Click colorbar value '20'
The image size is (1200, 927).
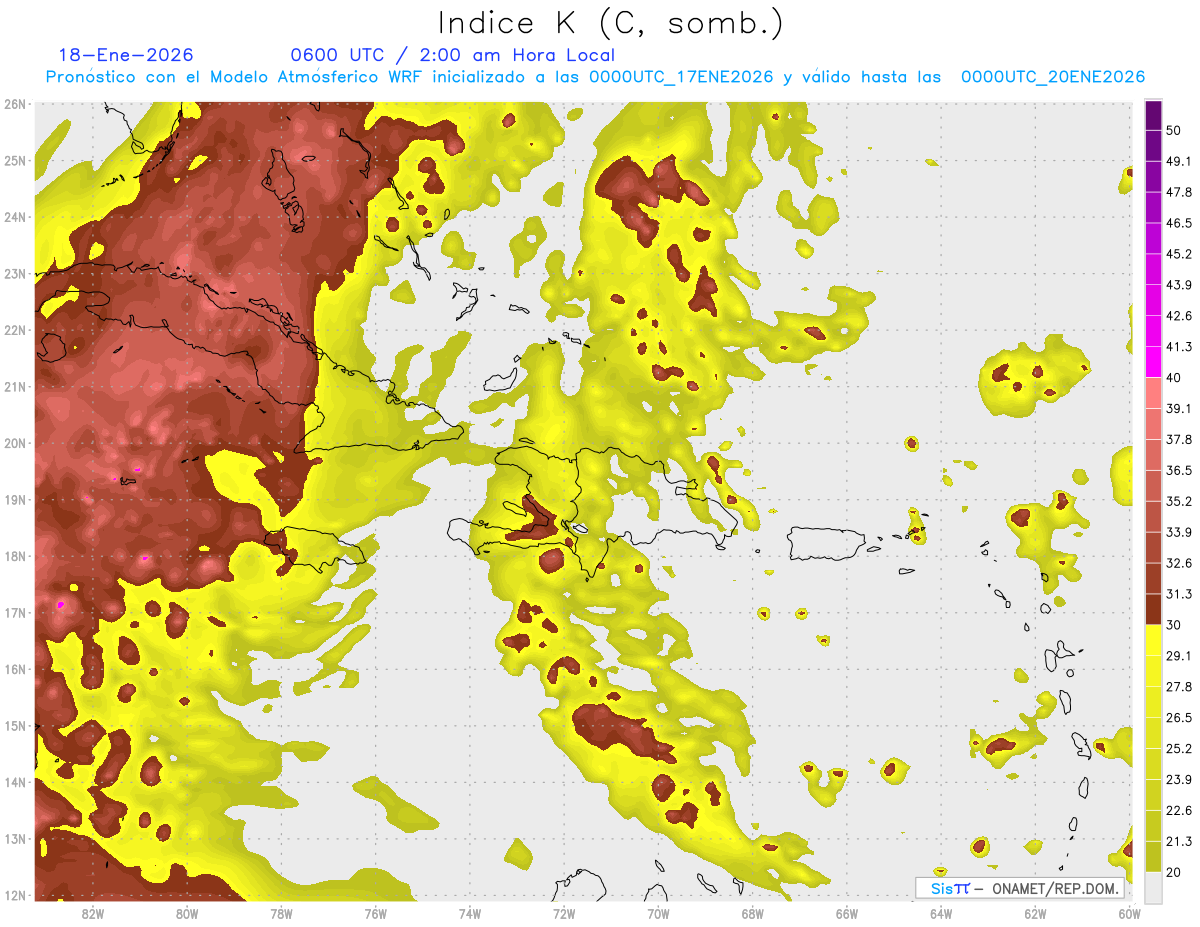(x=1174, y=873)
